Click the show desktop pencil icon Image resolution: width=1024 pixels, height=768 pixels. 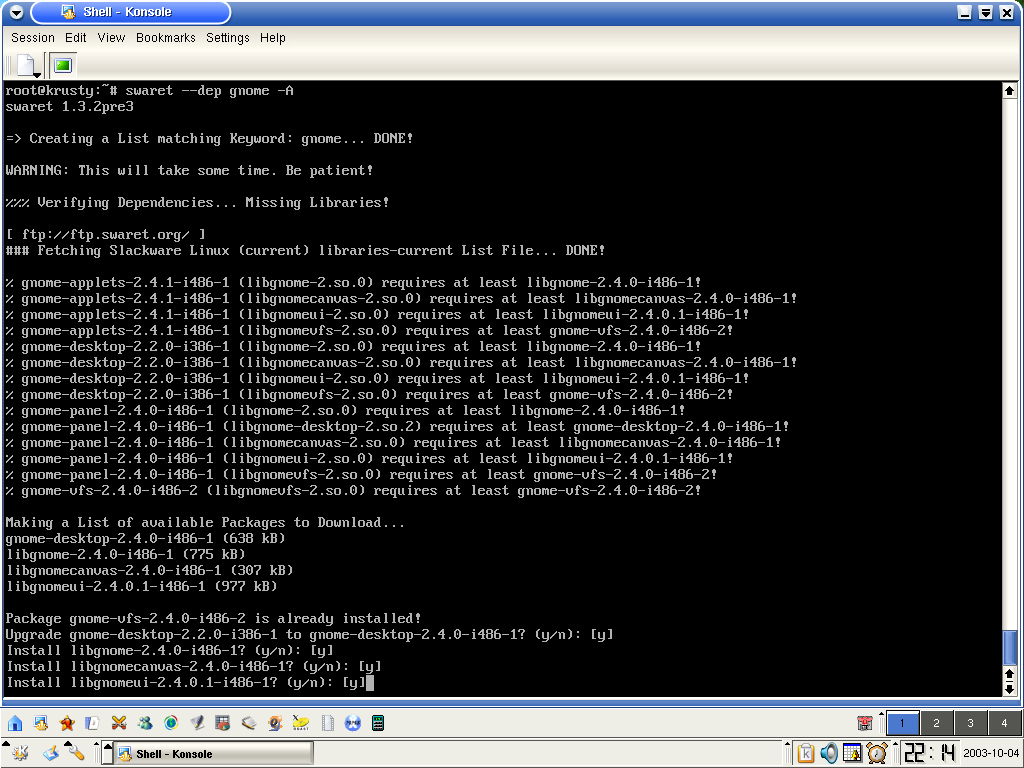[51, 754]
